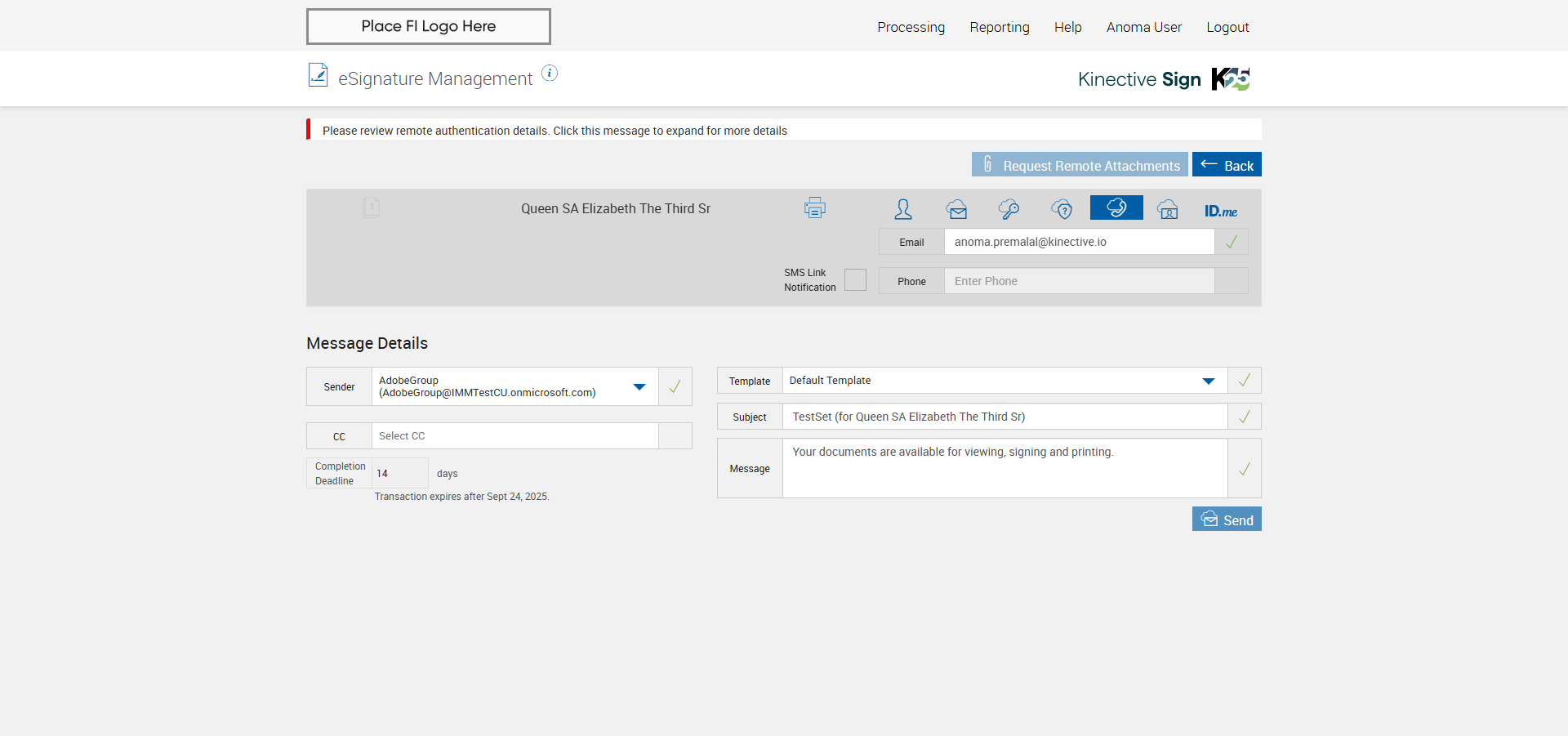Select the person silhouette authentication icon
Screen dimensions: 1568x736
point(902,209)
